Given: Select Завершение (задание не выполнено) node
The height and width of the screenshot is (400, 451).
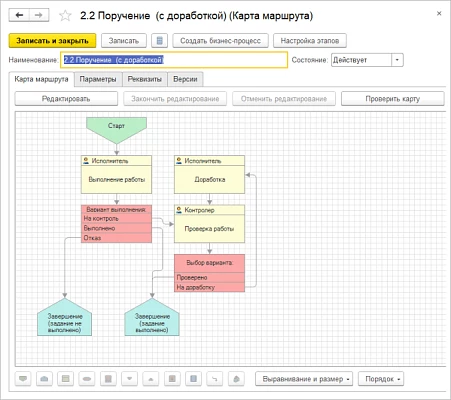Looking at the screenshot, I should [x=65, y=317].
